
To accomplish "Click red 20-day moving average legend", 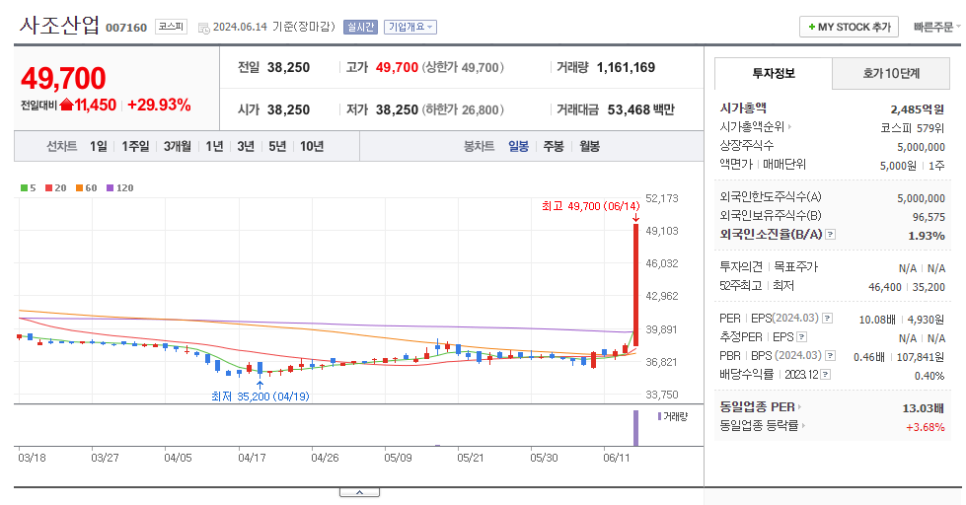I will pos(55,188).
